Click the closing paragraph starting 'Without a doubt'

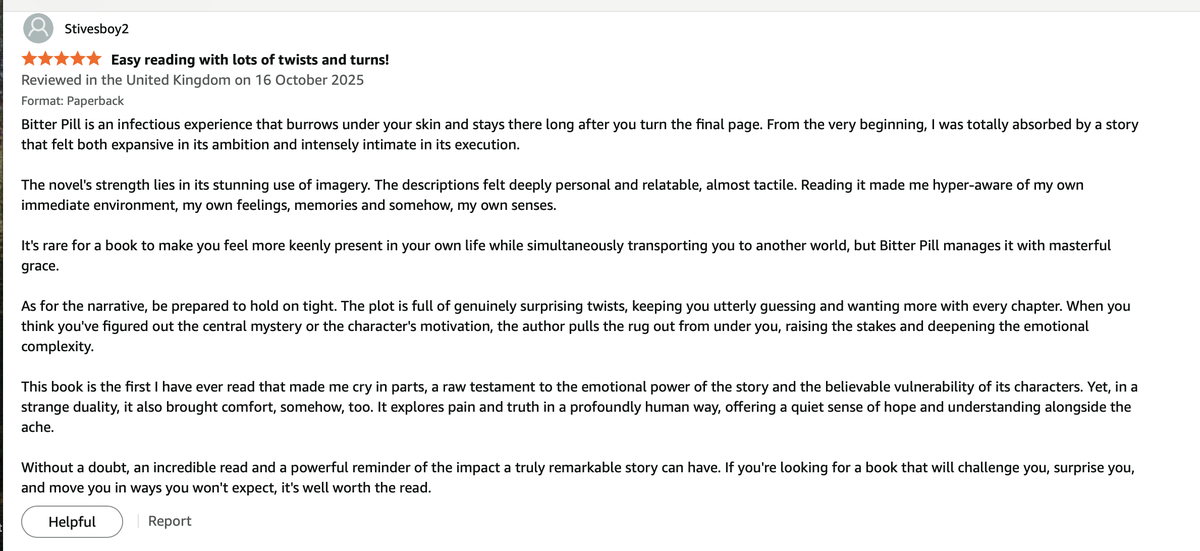click(x=578, y=478)
